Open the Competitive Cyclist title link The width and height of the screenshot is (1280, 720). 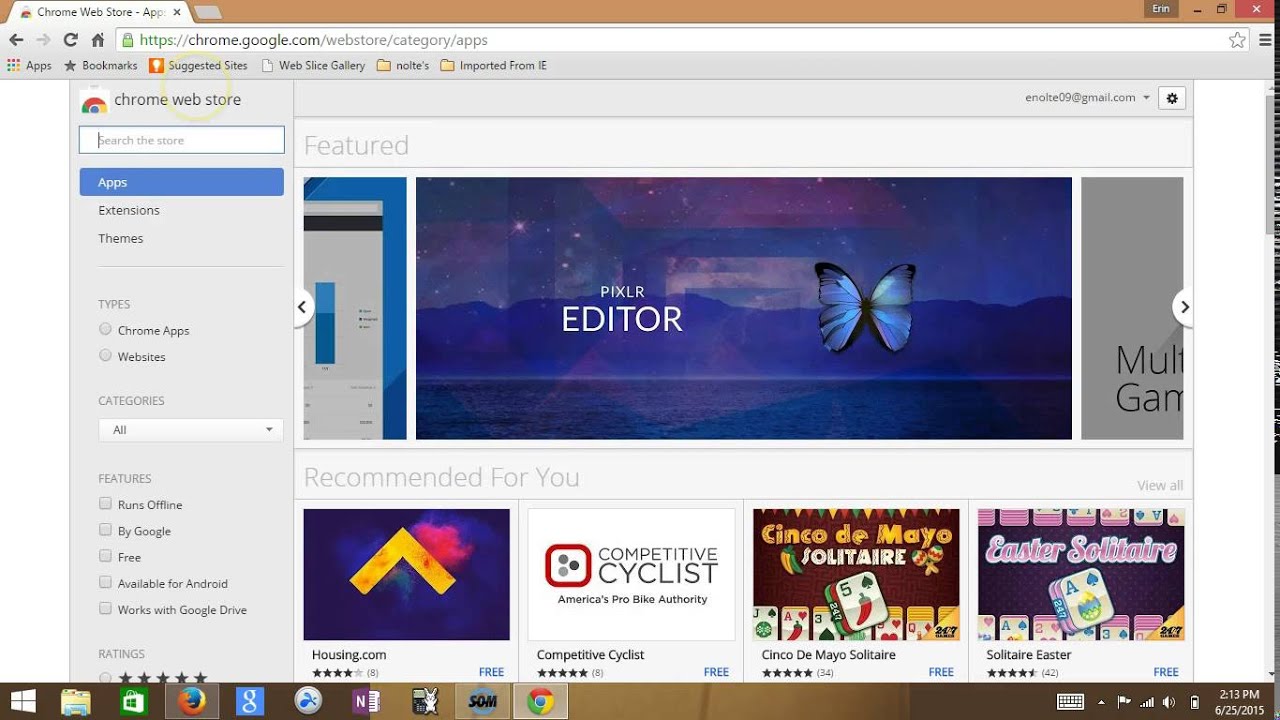pos(590,654)
